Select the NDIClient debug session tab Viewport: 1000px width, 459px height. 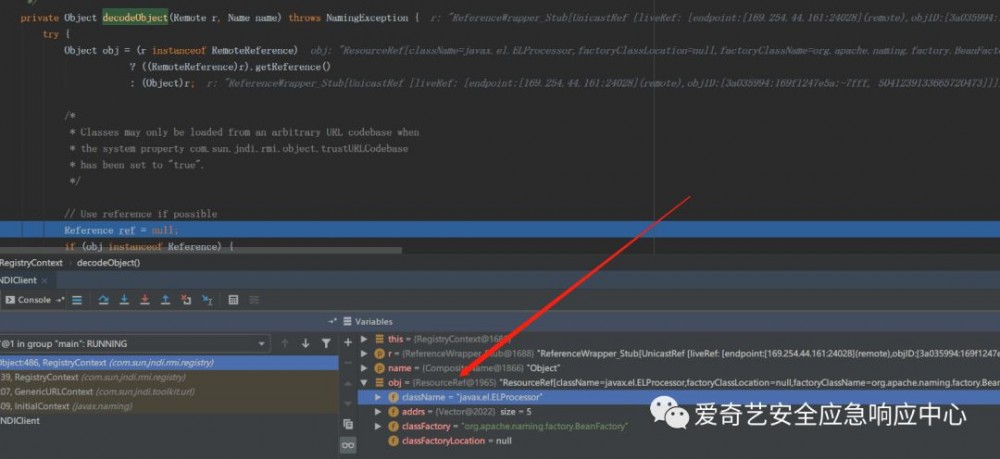click(18, 280)
